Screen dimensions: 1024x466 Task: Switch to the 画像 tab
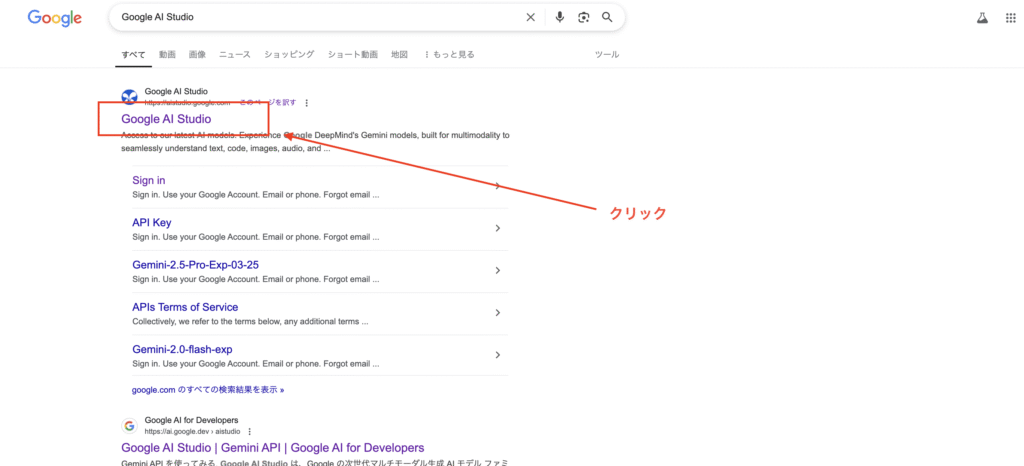click(197, 55)
